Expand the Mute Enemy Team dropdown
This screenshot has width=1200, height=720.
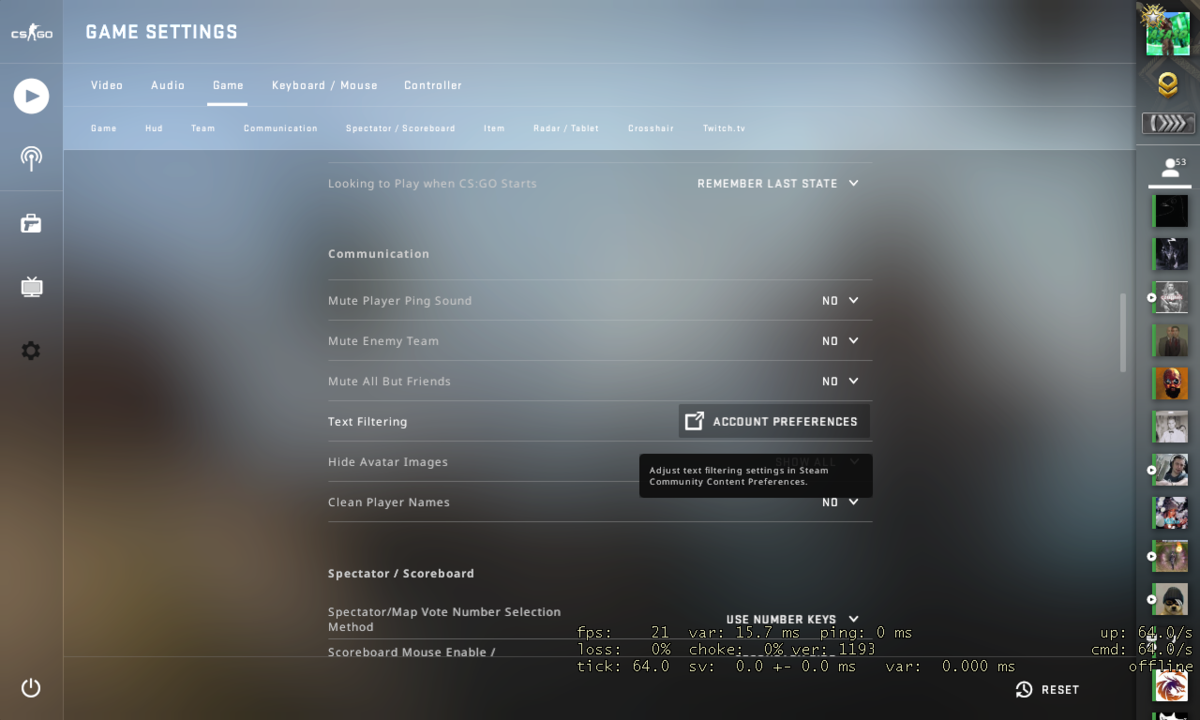point(840,341)
